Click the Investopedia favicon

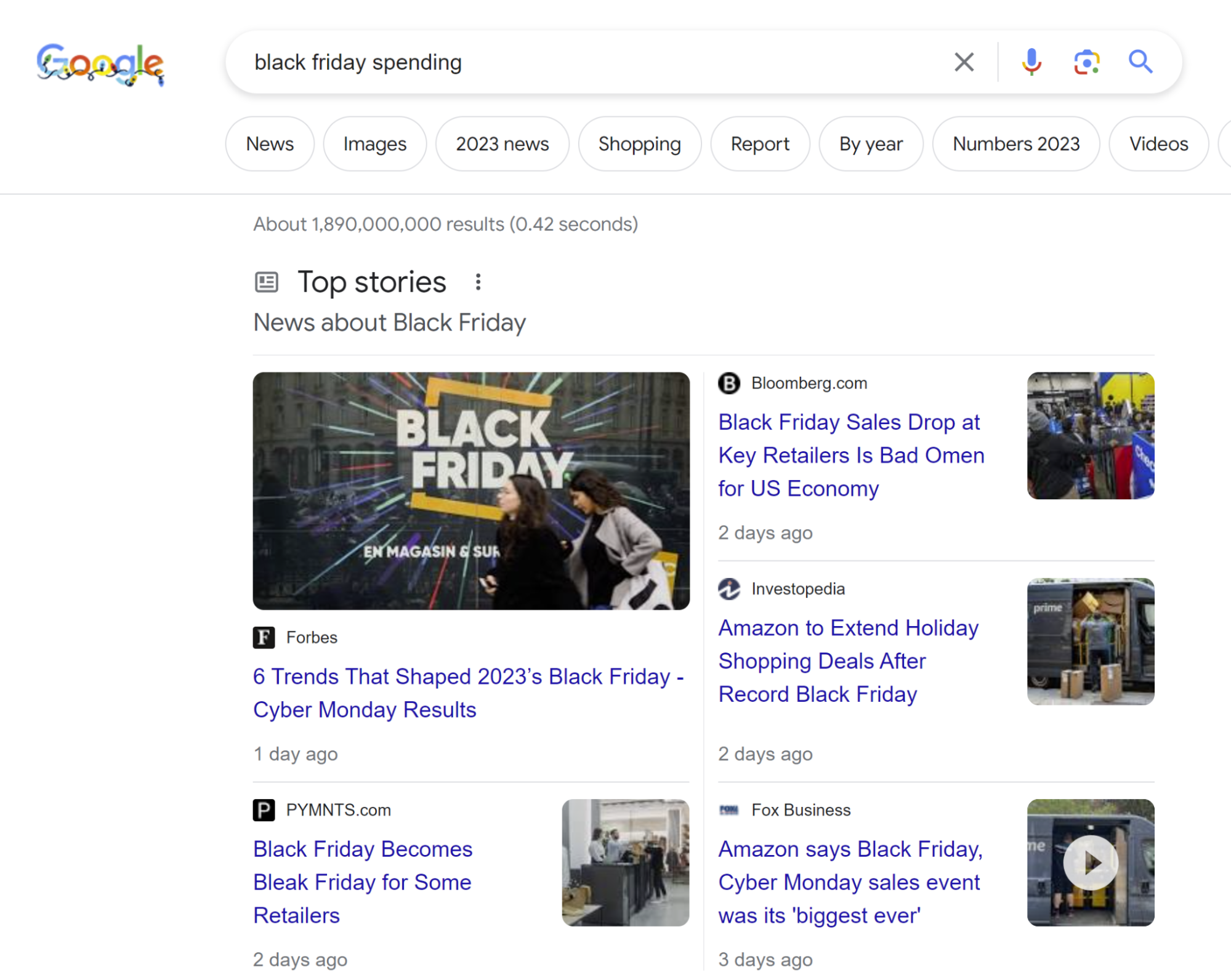pos(730,589)
